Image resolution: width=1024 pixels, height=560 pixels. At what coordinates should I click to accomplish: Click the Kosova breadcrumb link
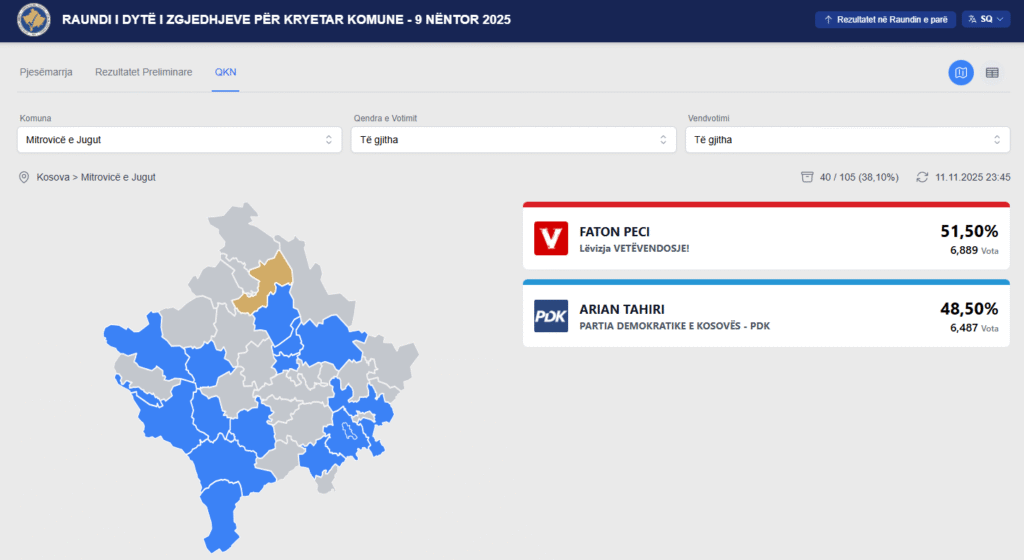(52, 177)
